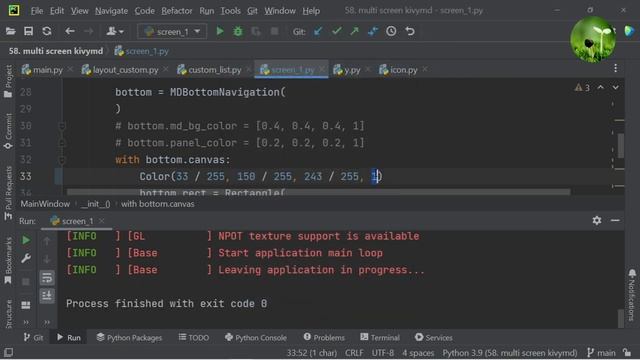This screenshot has height=360, width=640.
Task: Push commits with the green up-right arrow
Action: 354,31
